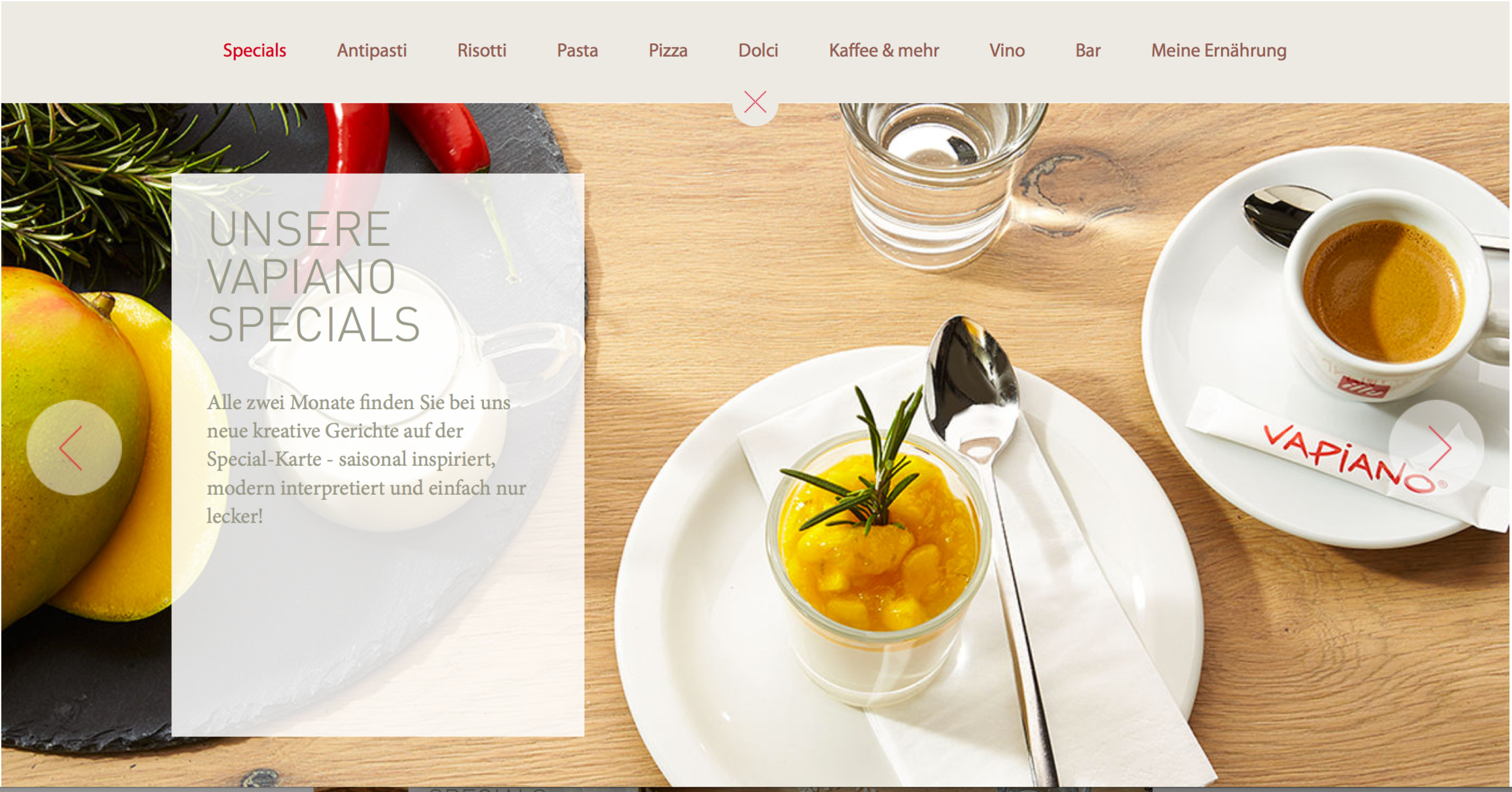Screen dimensions: 1512x792
Task: Select the Vino menu tab
Action: tap(1007, 51)
